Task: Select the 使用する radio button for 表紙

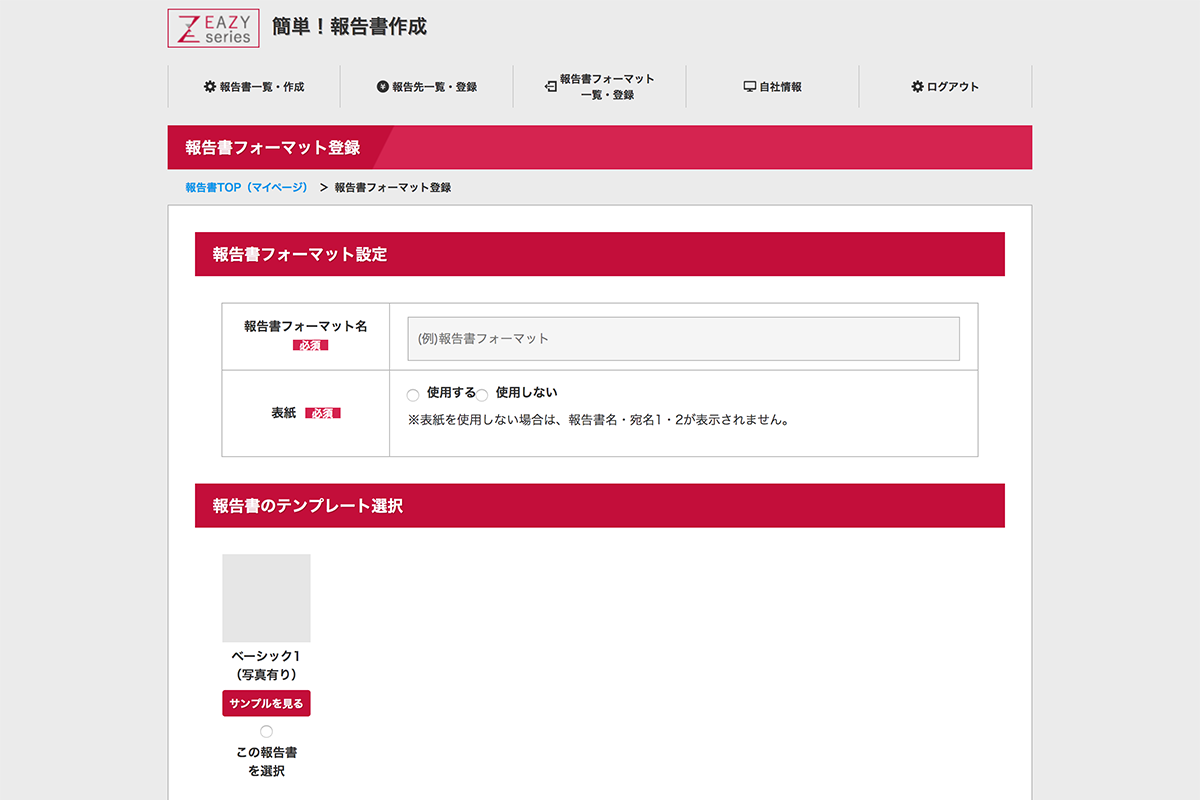Action: click(413, 395)
